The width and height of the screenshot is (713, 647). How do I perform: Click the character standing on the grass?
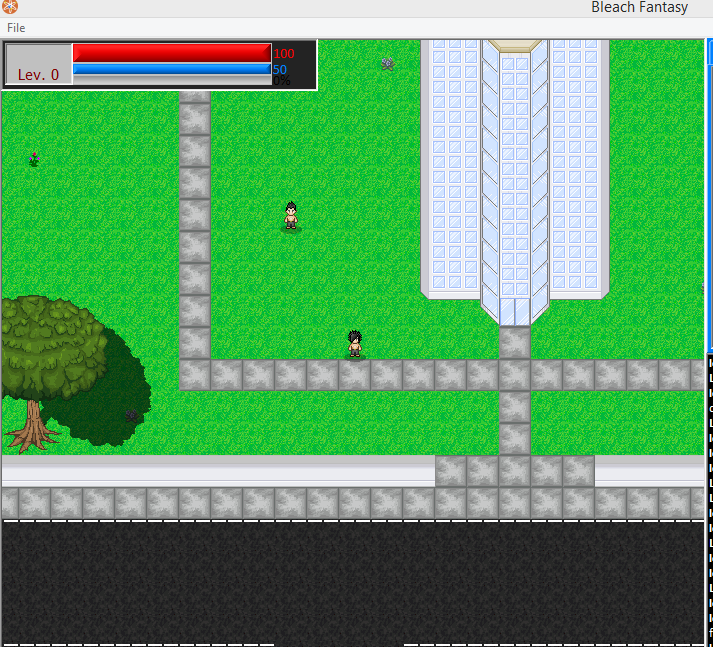[291, 216]
